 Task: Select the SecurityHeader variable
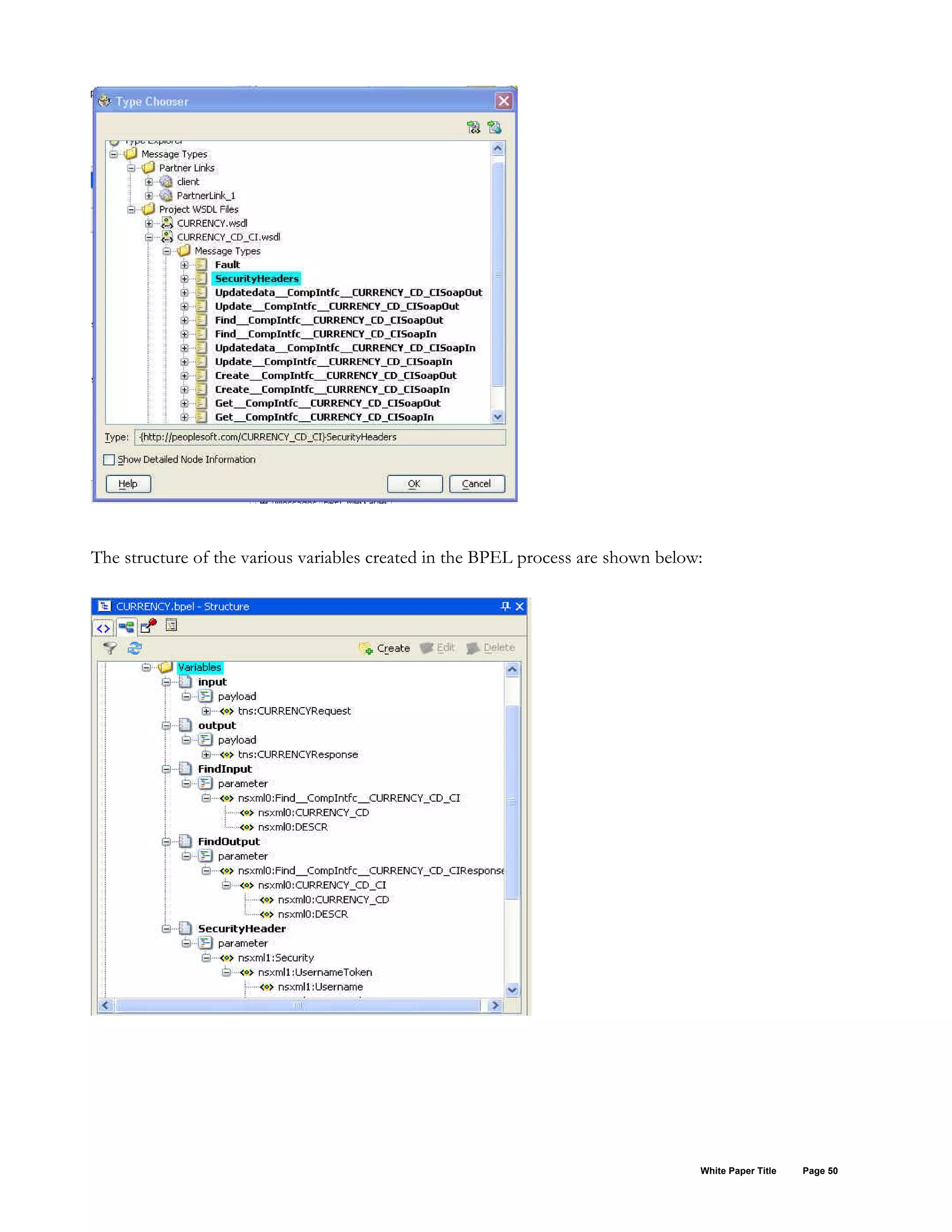(x=242, y=928)
